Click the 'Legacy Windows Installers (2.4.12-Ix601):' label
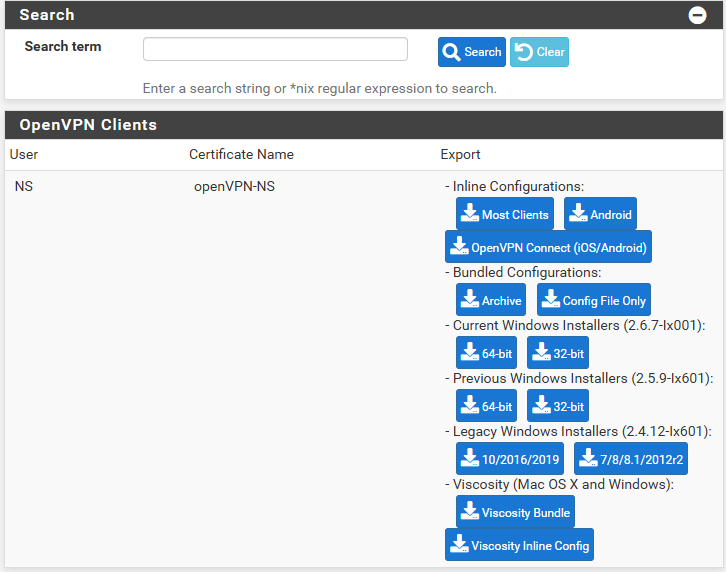The height and width of the screenshot is (572, 726). 582,431
